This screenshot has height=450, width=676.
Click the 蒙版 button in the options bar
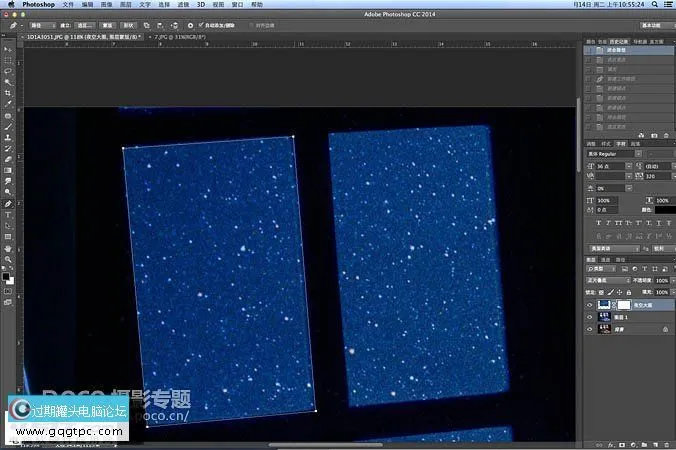(x=107, y=22)
